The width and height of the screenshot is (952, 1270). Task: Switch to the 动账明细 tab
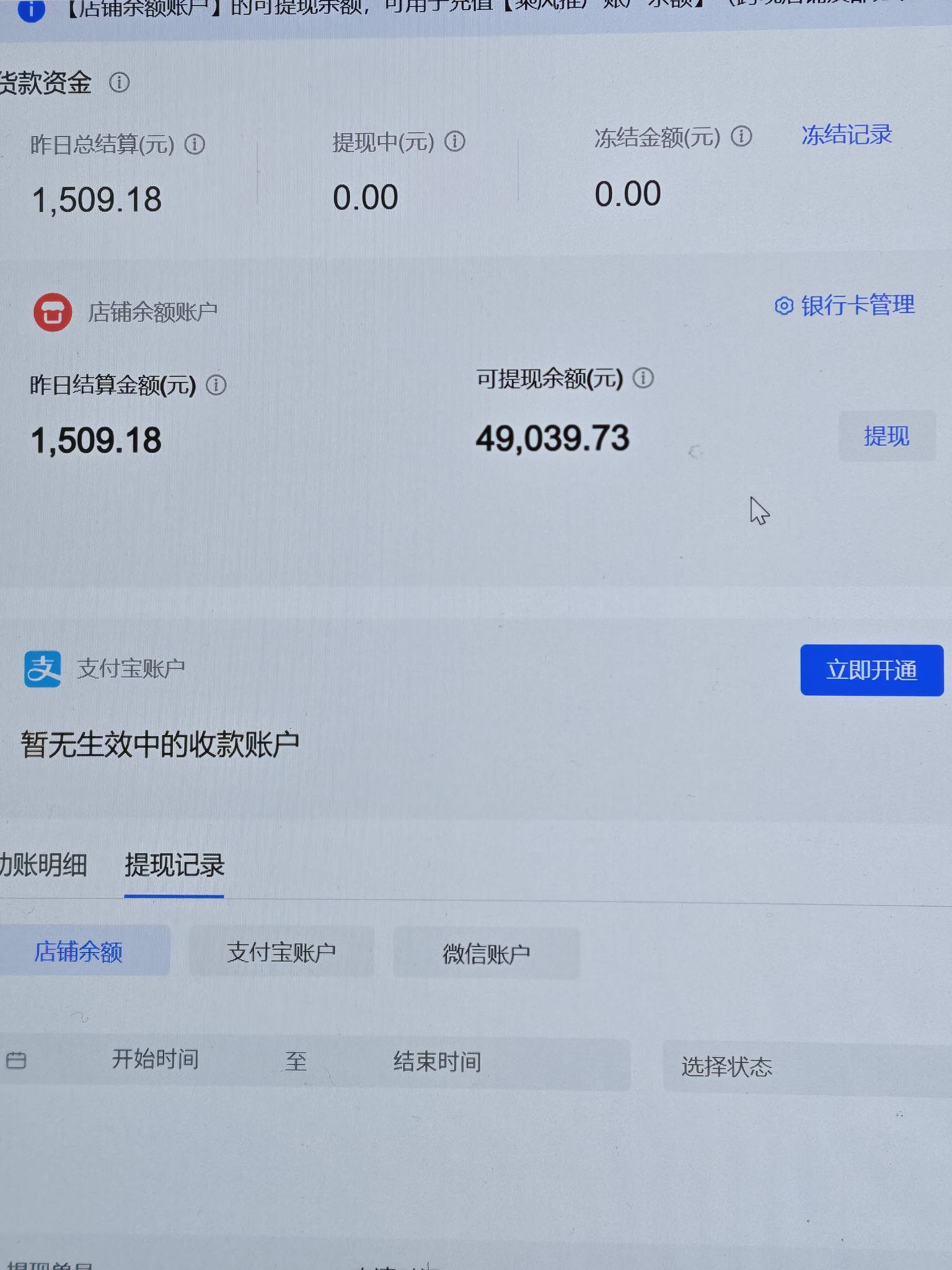tap(43, 864)
